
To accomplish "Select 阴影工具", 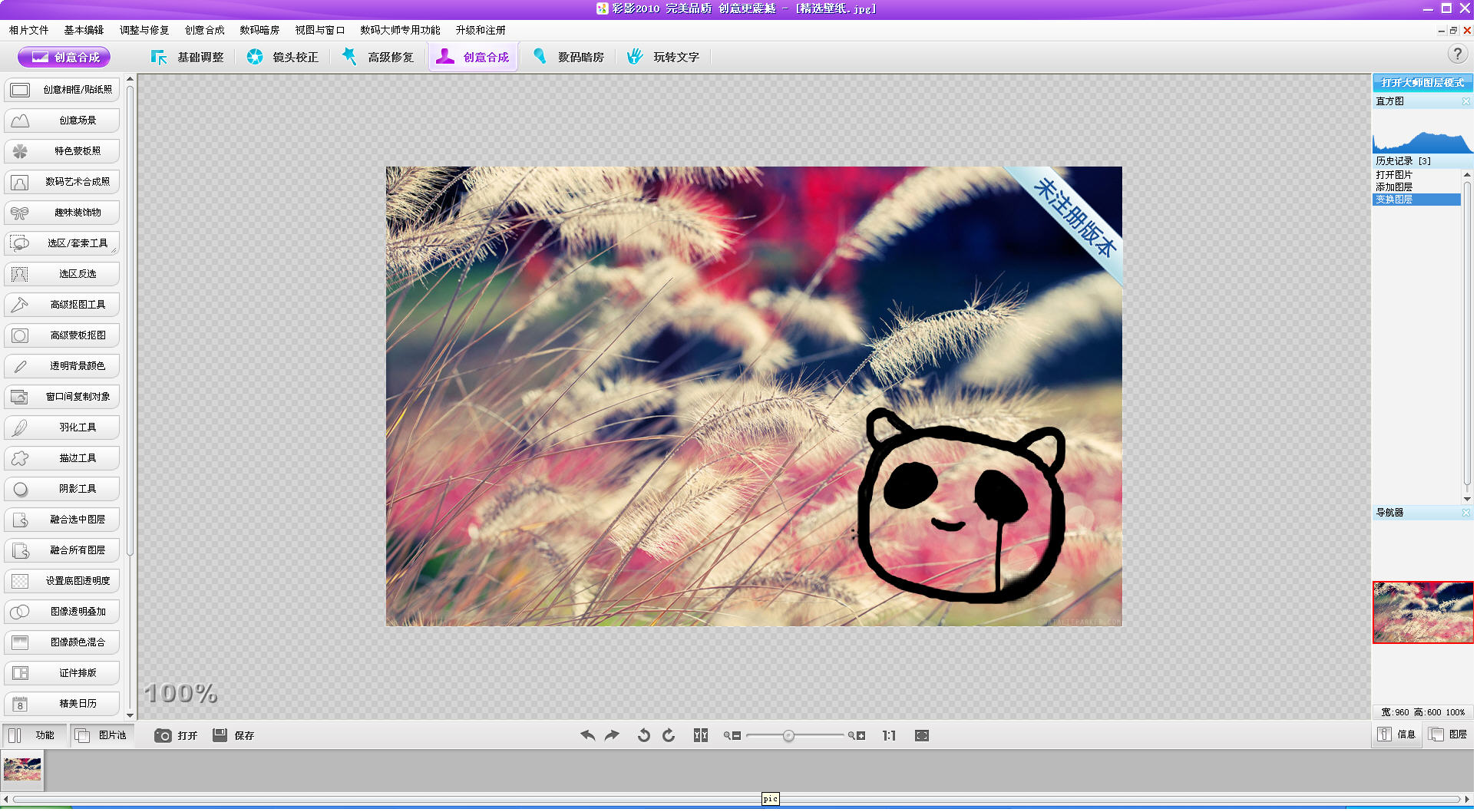I will coord(62,489).
